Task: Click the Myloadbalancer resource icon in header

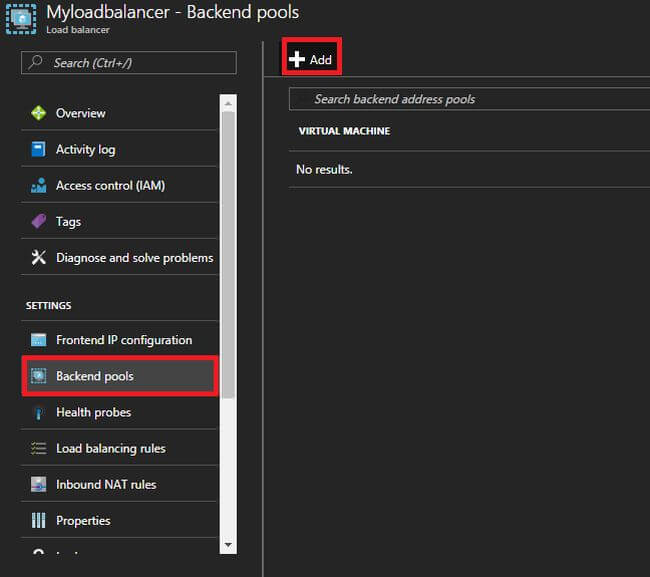Action: point(21,19)
